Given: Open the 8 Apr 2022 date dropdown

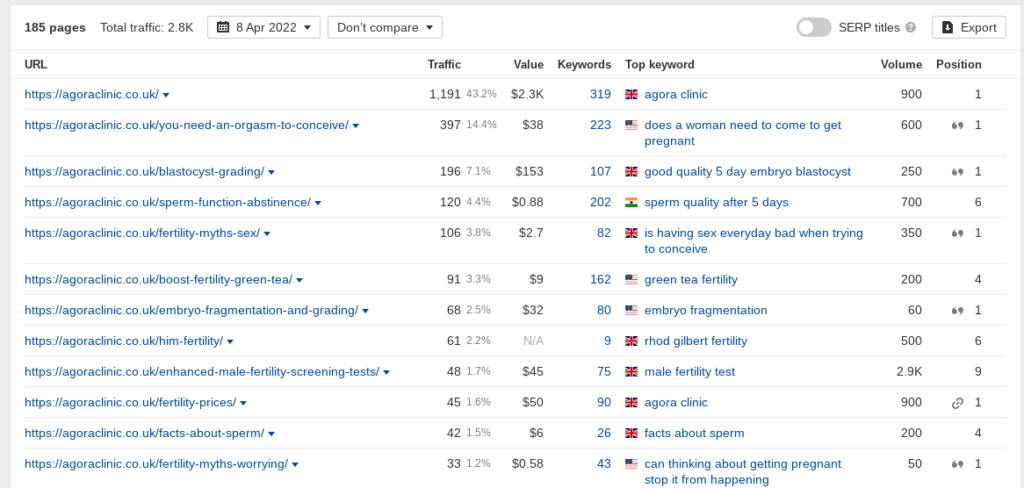Looking at the screenshot, I should click(264, 27).
